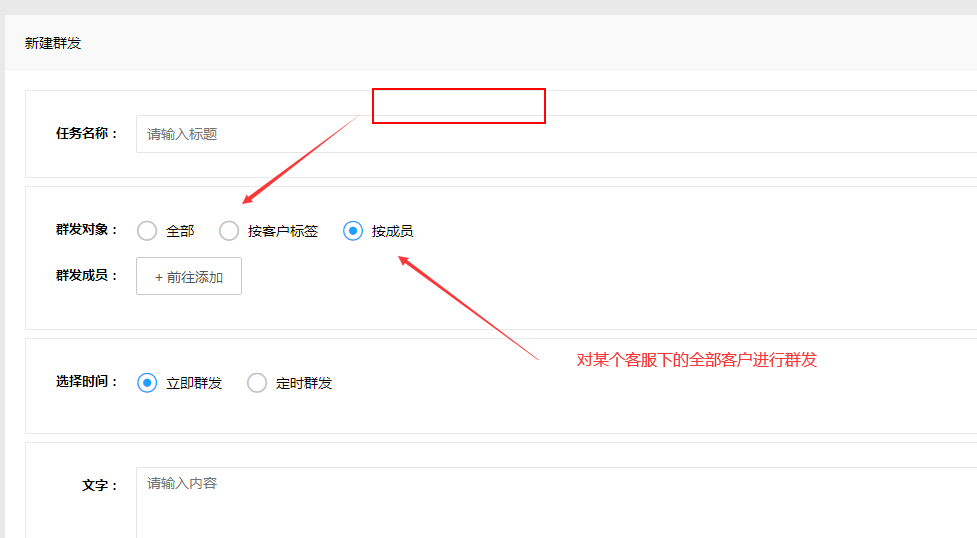Click the 群发对象 label
This screenshot has width=977, height=538.
pos(86,230)
